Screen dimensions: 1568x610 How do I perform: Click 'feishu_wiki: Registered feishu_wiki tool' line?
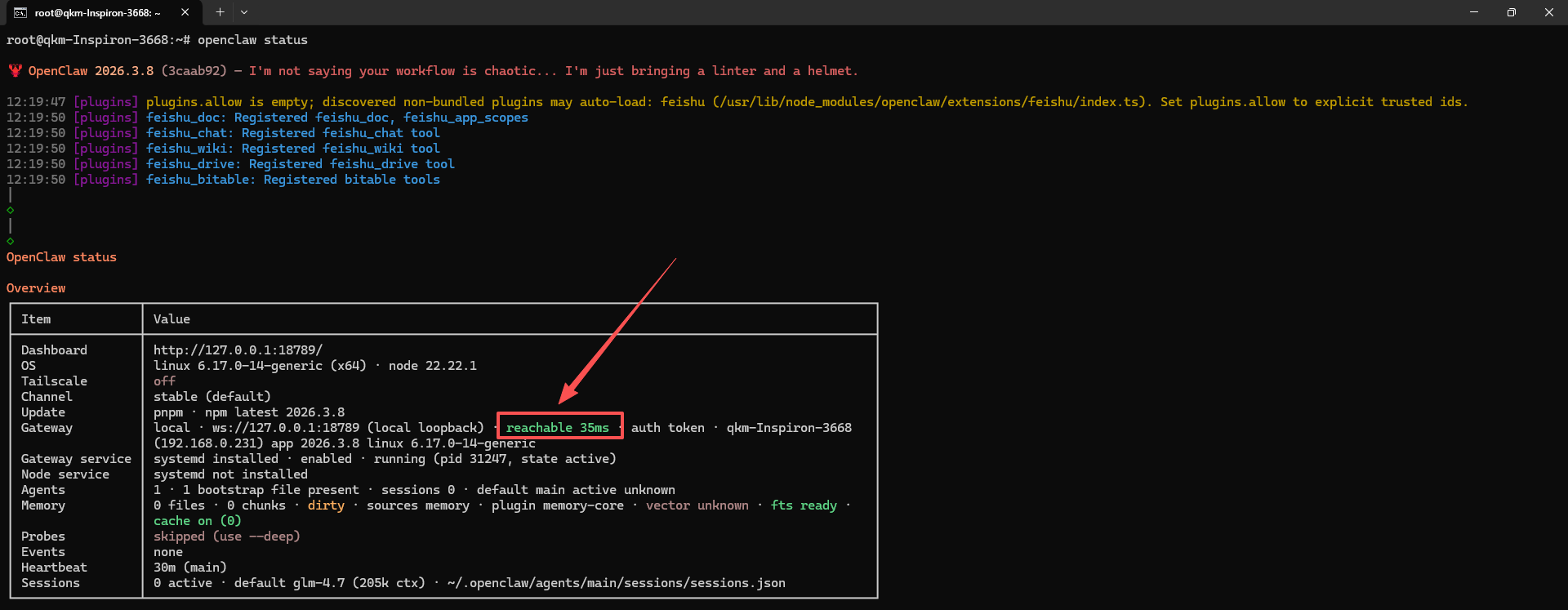(x=293, y=149)
